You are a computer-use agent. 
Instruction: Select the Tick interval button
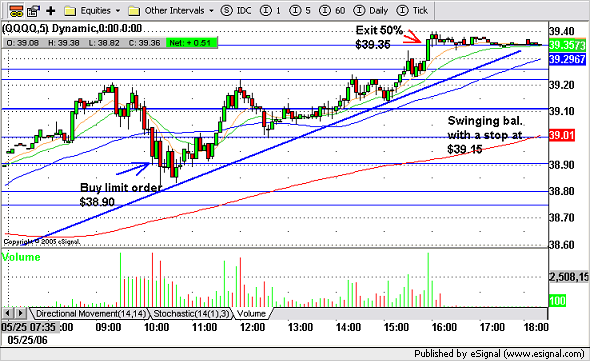tap(412, 11)
